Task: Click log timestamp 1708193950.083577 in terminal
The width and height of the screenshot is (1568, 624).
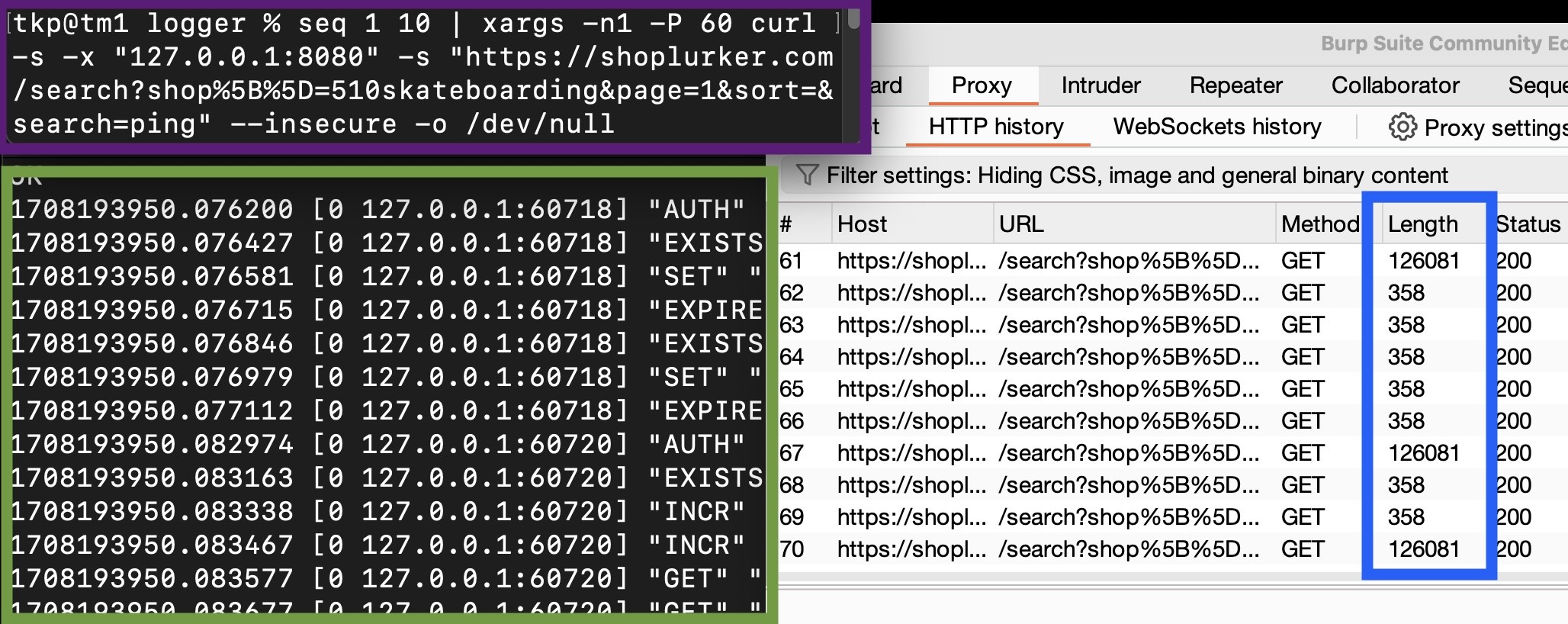Action: click(153, 578)
